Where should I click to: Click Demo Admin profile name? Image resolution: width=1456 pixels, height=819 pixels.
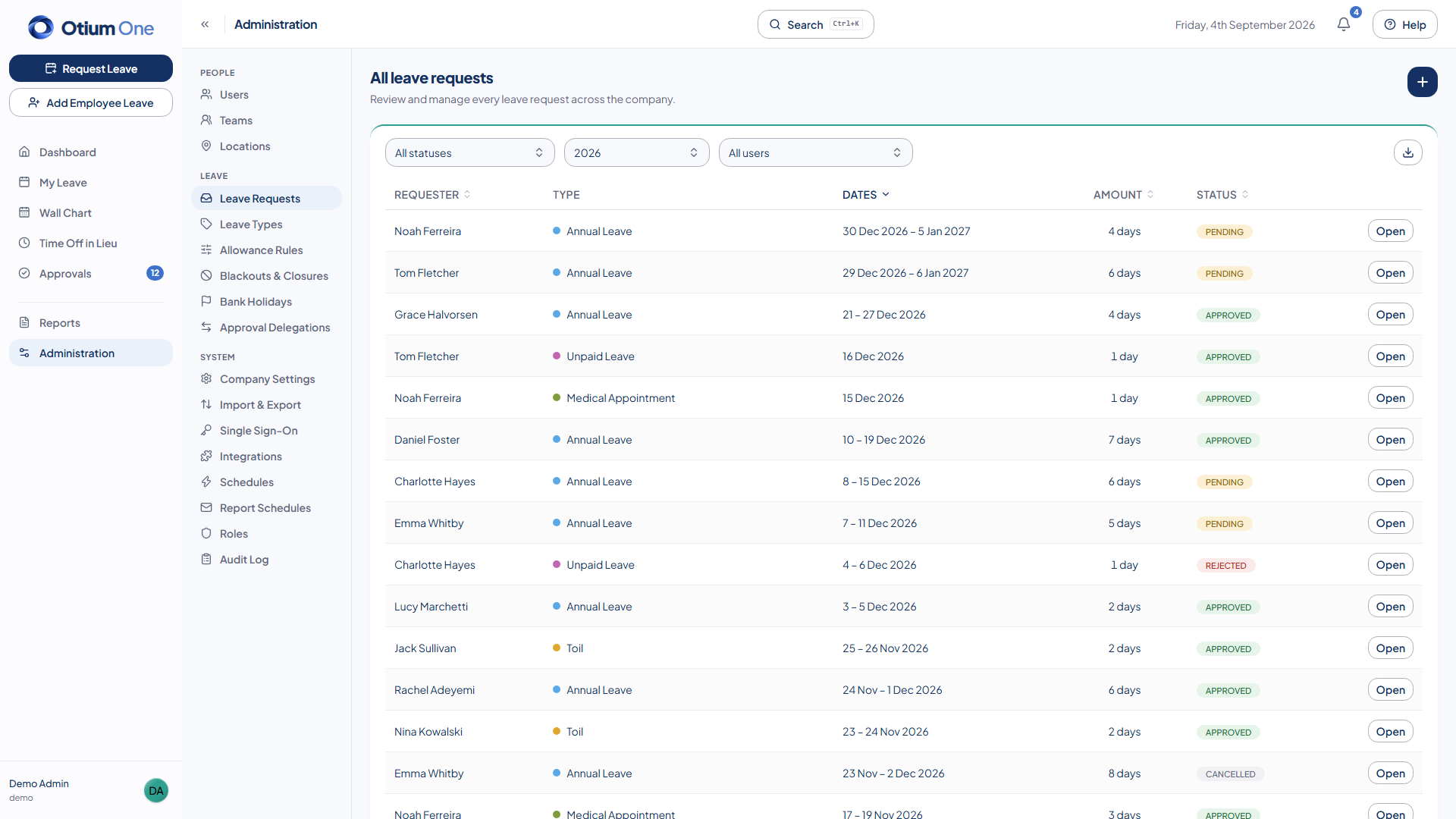pyautogui.click(x=39, y=783)
